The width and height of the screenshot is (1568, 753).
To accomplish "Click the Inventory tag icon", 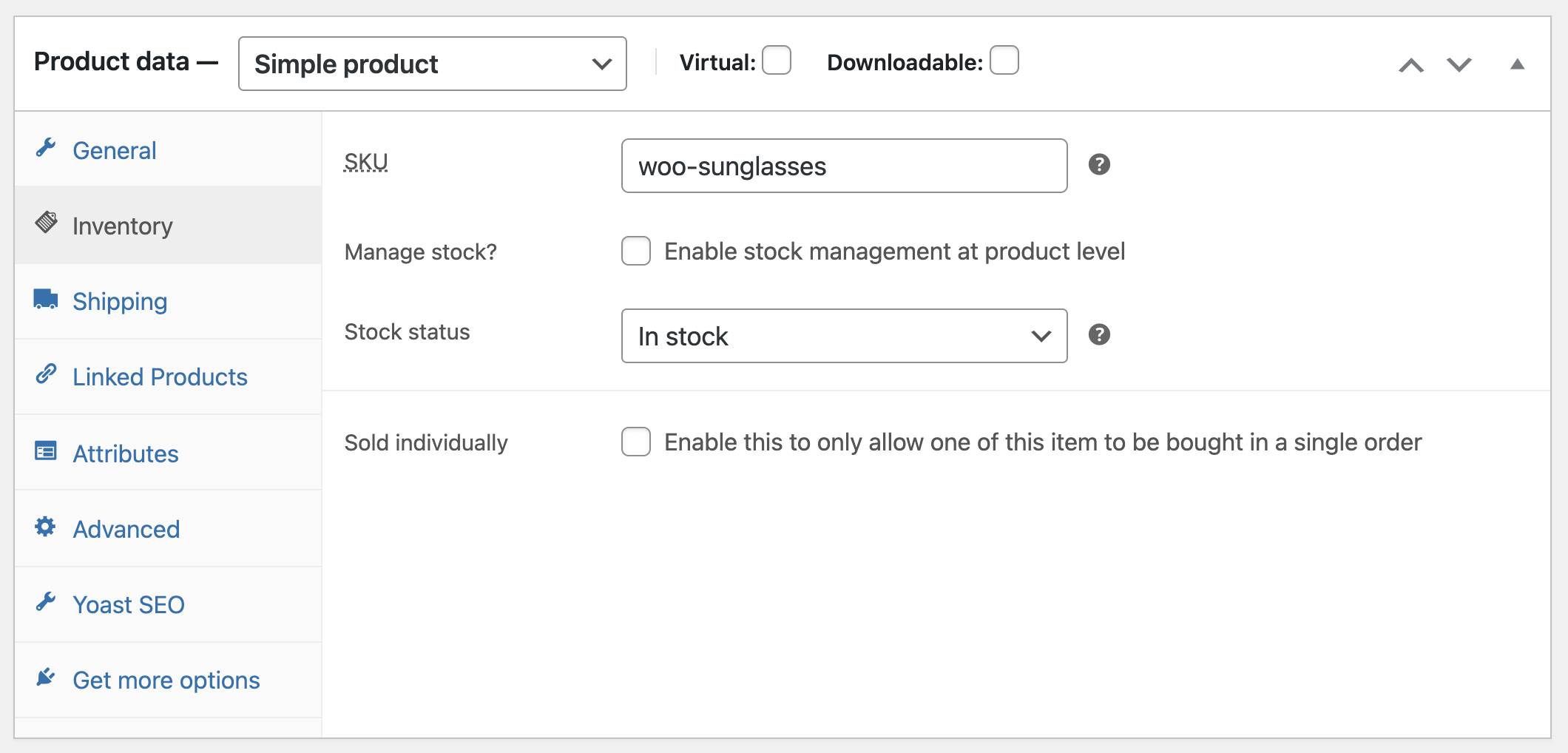I will (x=46, y=222).
